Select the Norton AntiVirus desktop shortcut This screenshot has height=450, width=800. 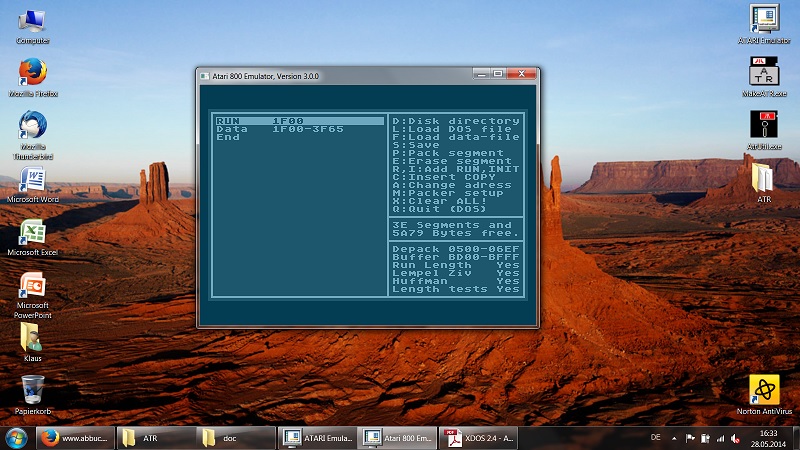pyautogui.click(x=764, y=395)
